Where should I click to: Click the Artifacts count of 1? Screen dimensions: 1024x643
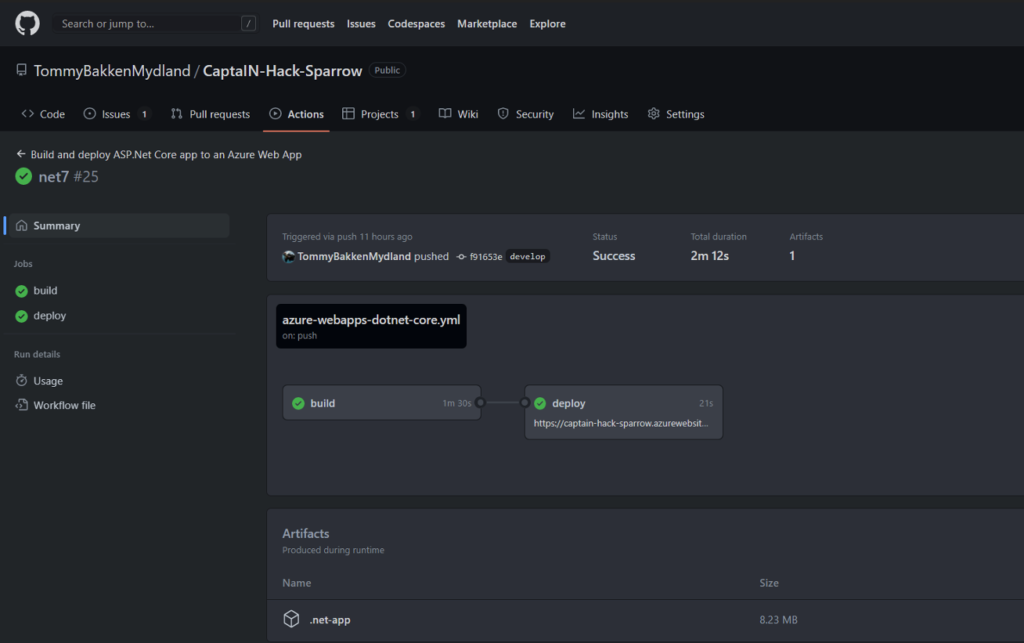[792, 256]
